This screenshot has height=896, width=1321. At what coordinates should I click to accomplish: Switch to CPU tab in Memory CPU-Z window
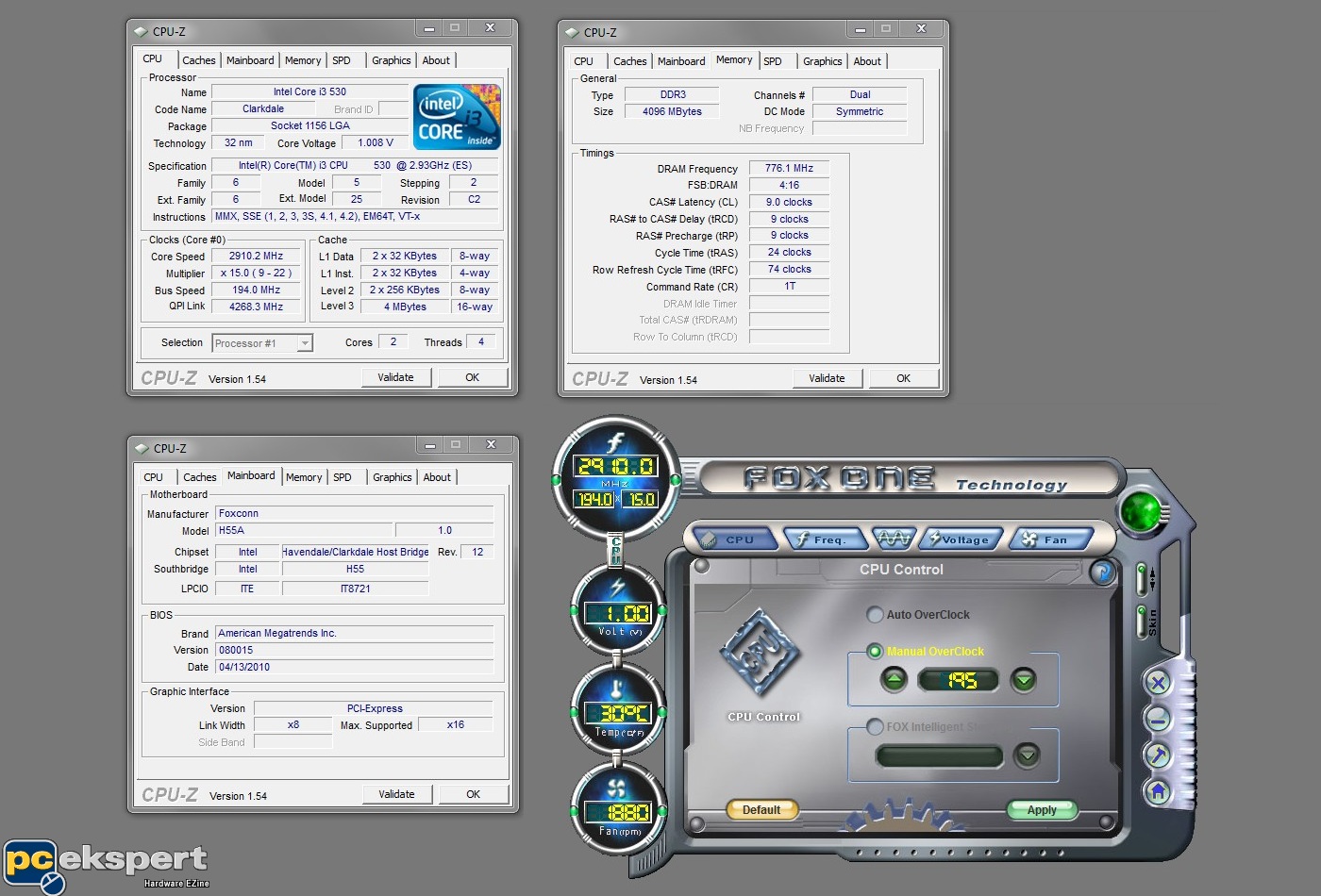coord(584,61)
